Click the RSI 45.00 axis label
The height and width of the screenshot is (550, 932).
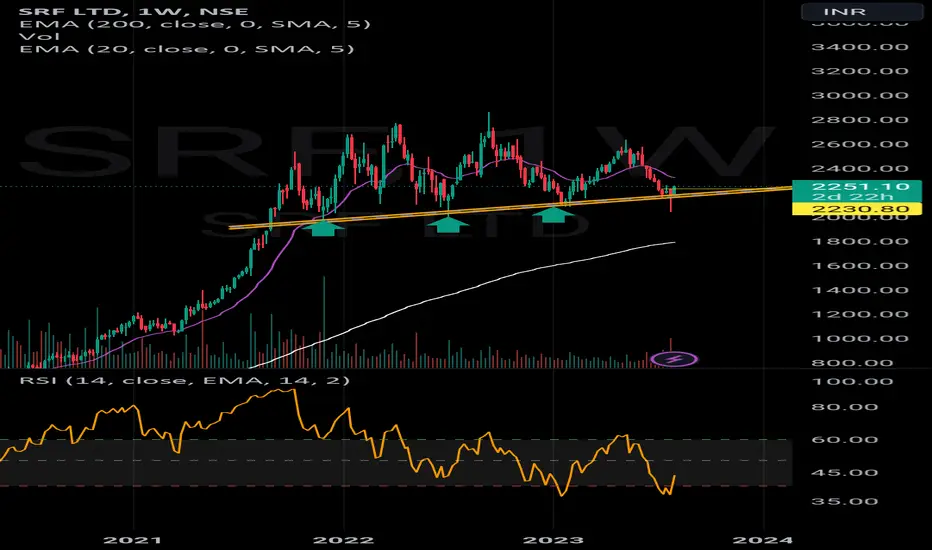(x=845, y=473)
